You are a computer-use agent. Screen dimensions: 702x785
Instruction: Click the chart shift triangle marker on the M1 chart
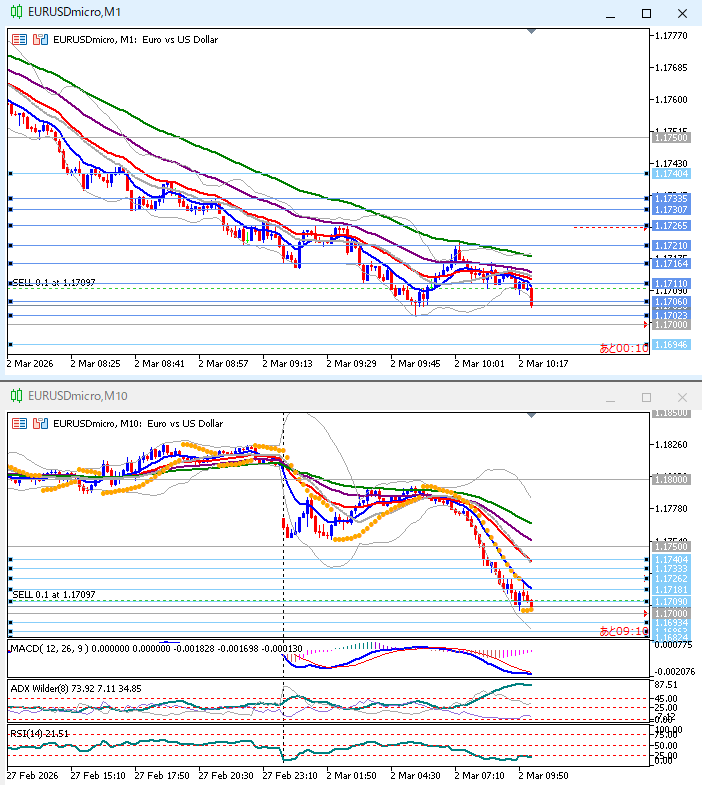[x=531, y=32]
